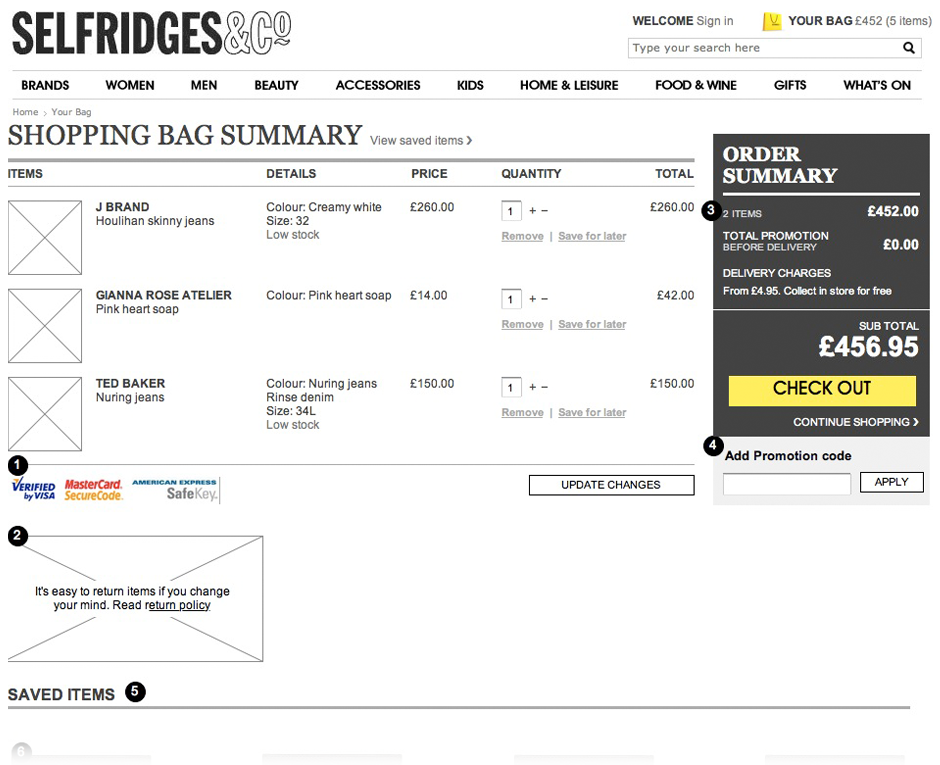The image size is (940, 765).
Task: Apply the promotion code
Action: click(x=891, y=482)
